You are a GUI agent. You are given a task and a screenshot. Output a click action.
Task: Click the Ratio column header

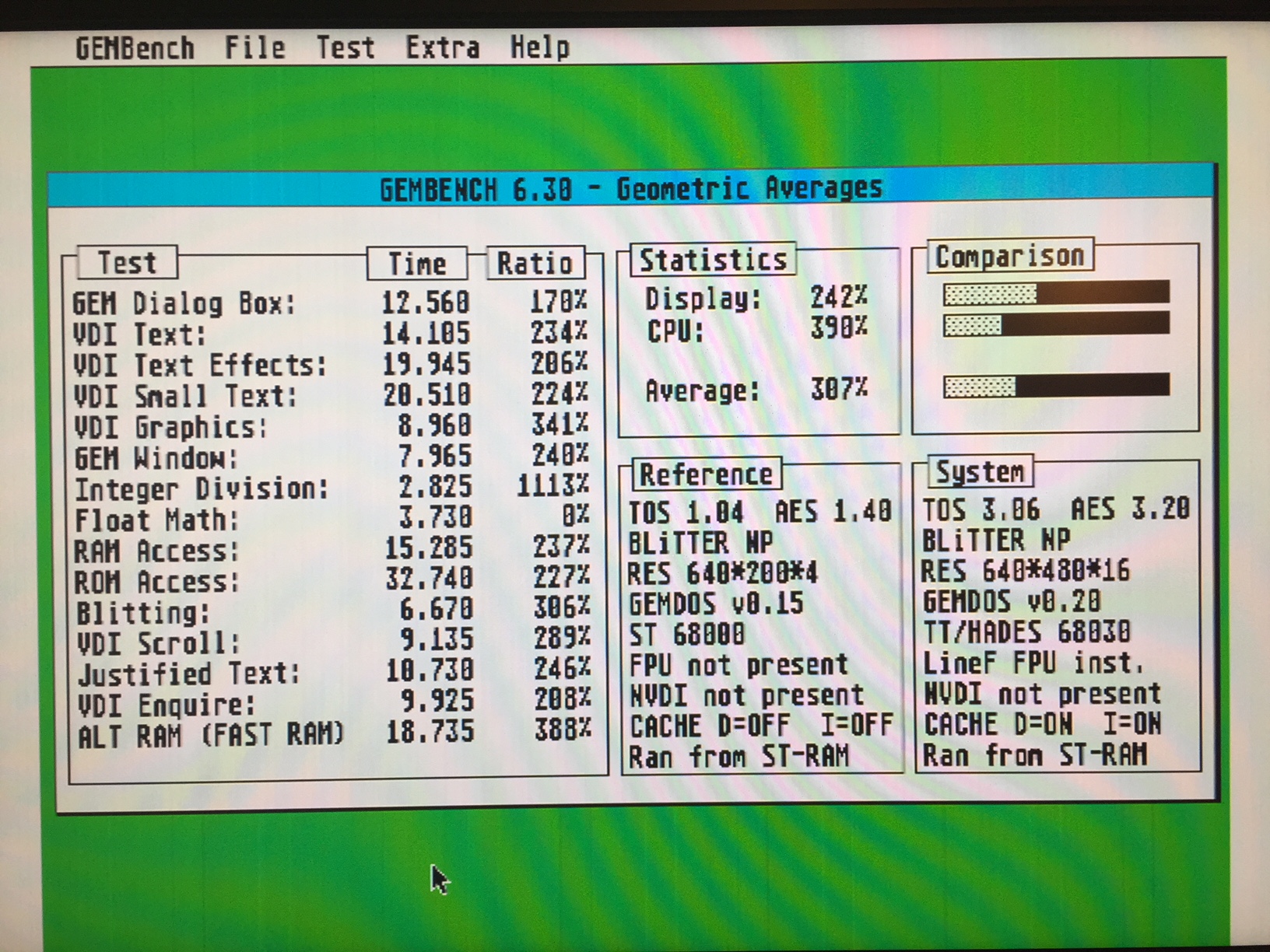coord(535,264)
